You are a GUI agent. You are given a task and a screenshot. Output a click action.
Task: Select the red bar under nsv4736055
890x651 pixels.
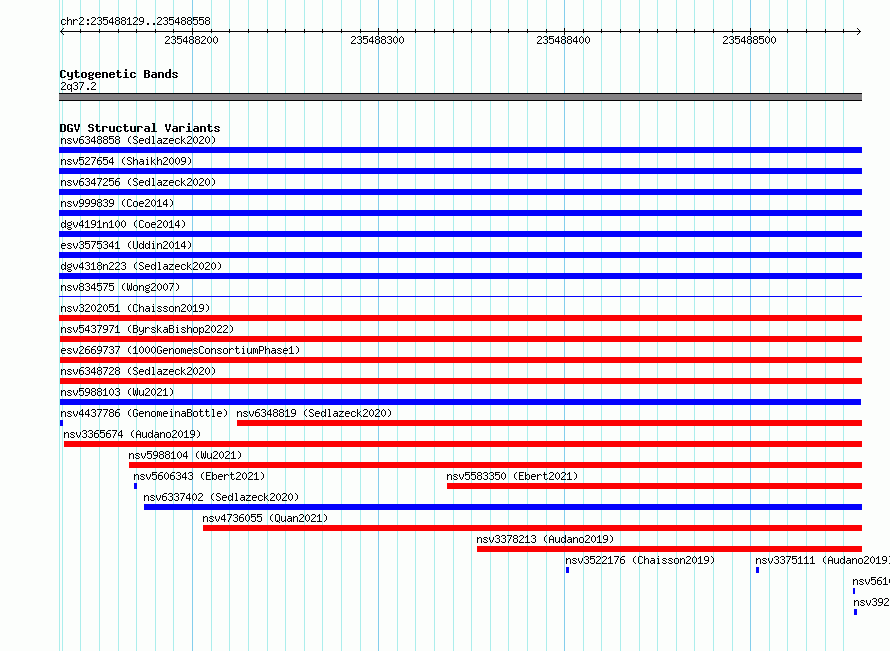[532, 528]
